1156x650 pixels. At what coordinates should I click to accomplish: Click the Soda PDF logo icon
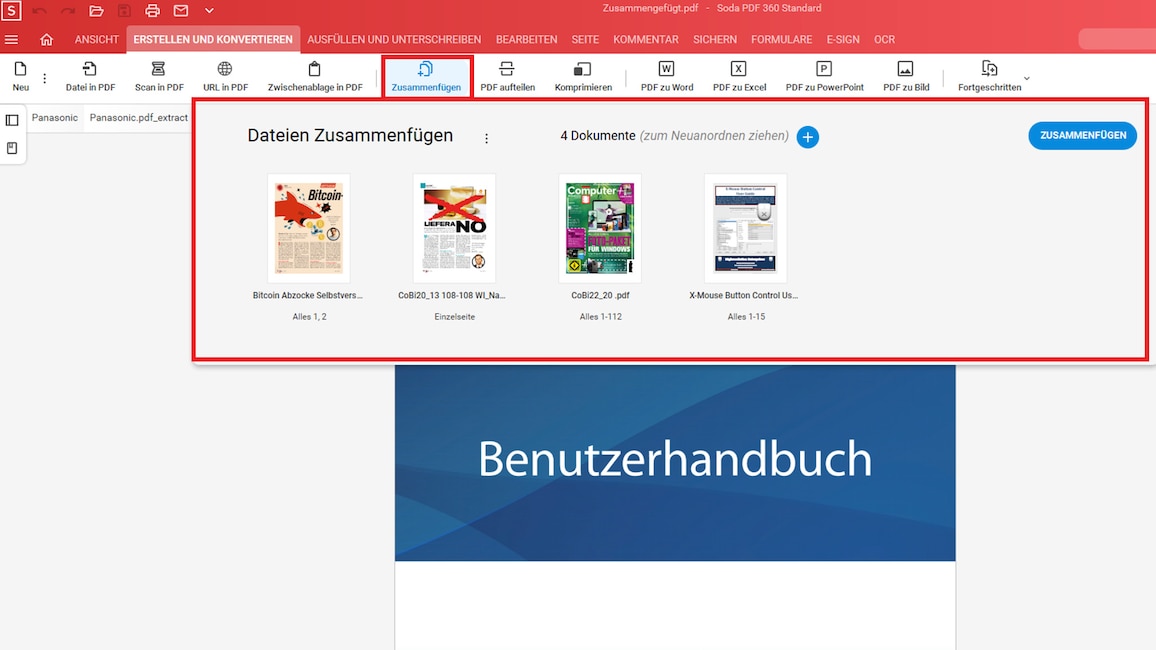point(11,10)
